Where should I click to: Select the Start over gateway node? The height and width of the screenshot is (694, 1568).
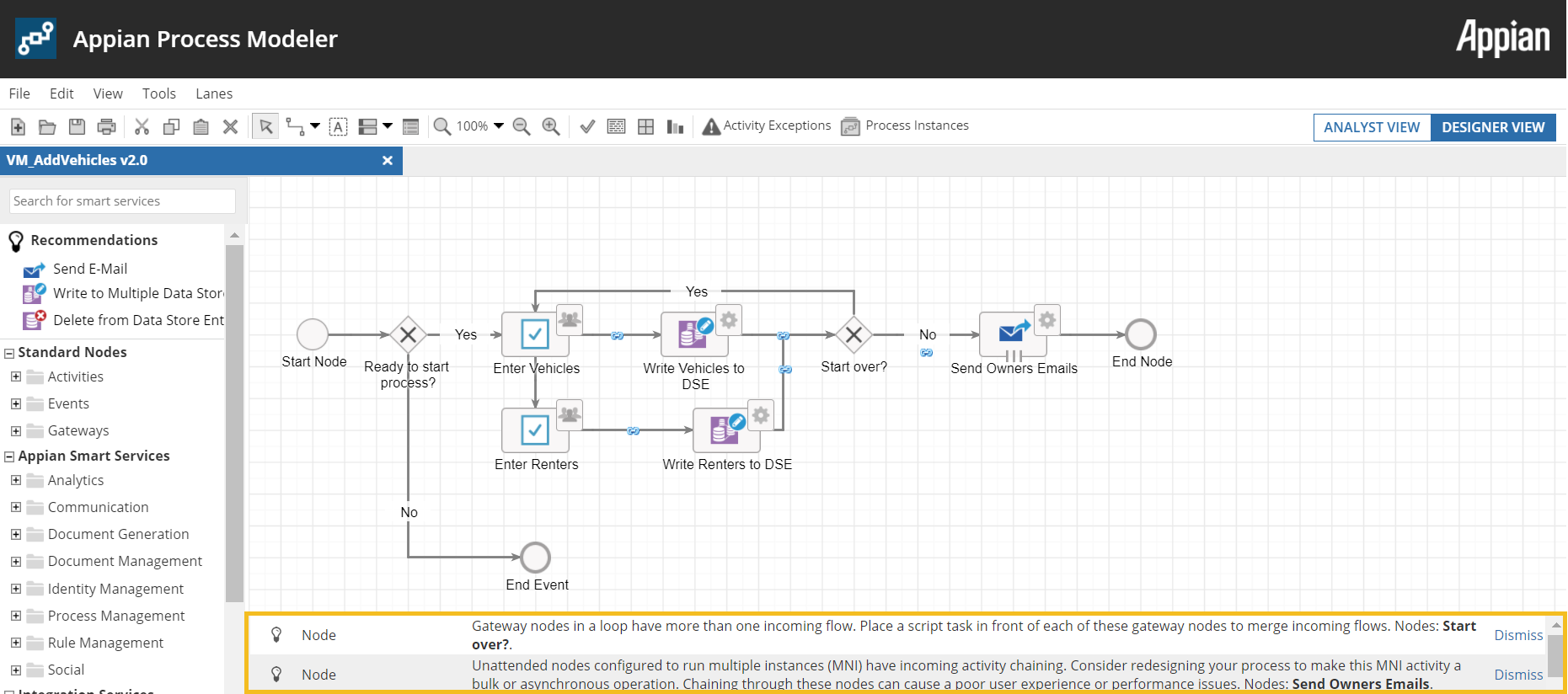tap(854, 334)
